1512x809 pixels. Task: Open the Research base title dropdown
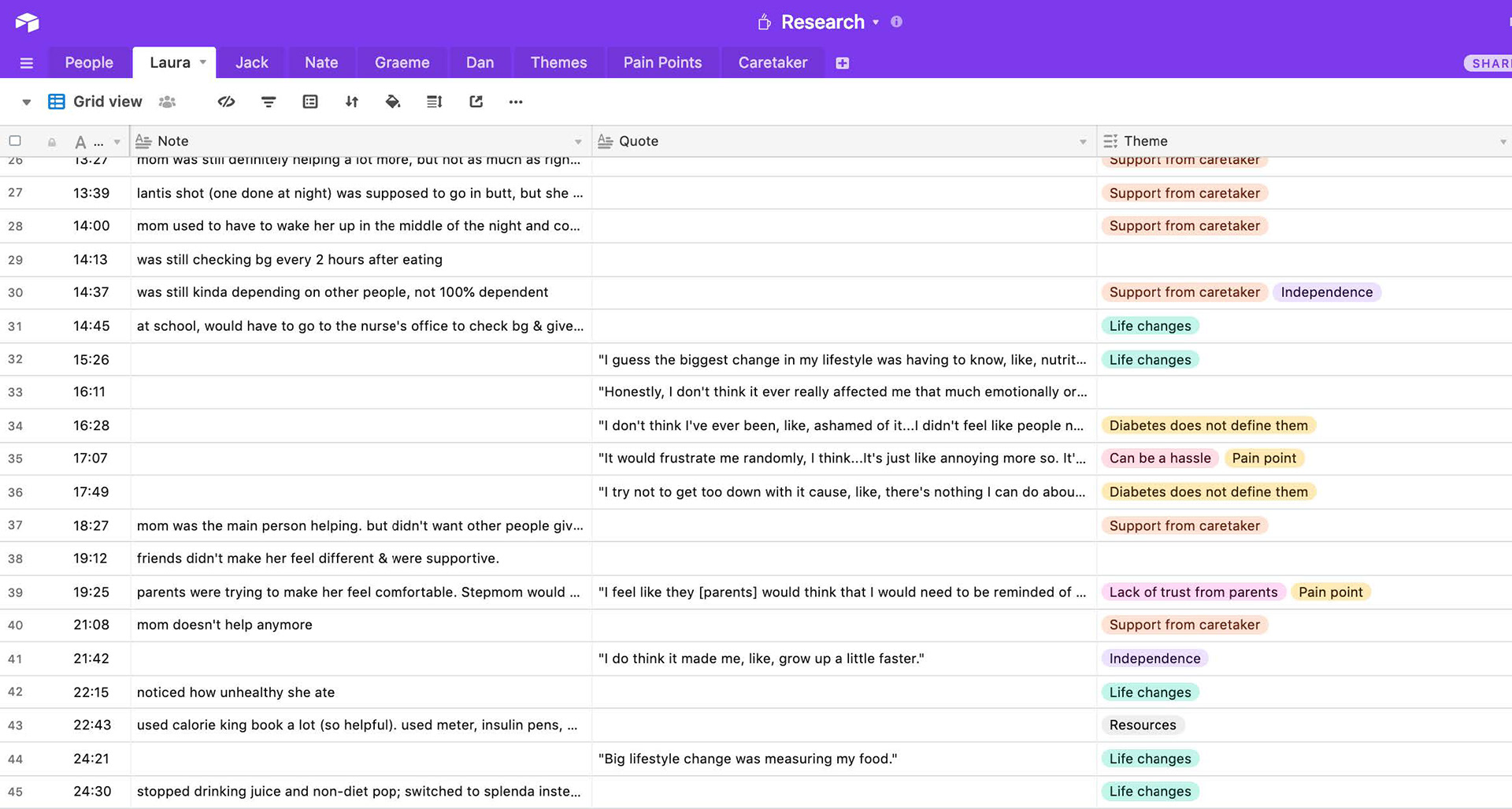pos(876,23)
